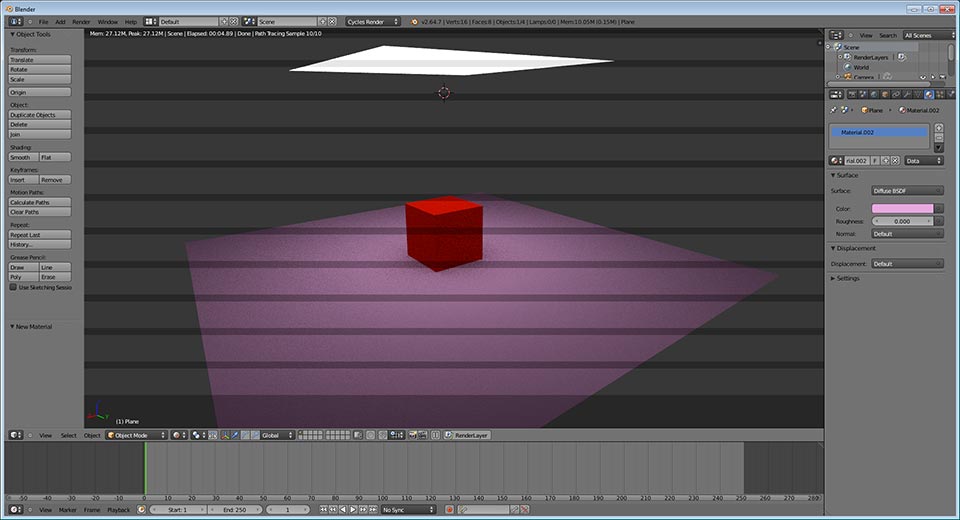Select the Material properties tab

(x=929, y=94)
